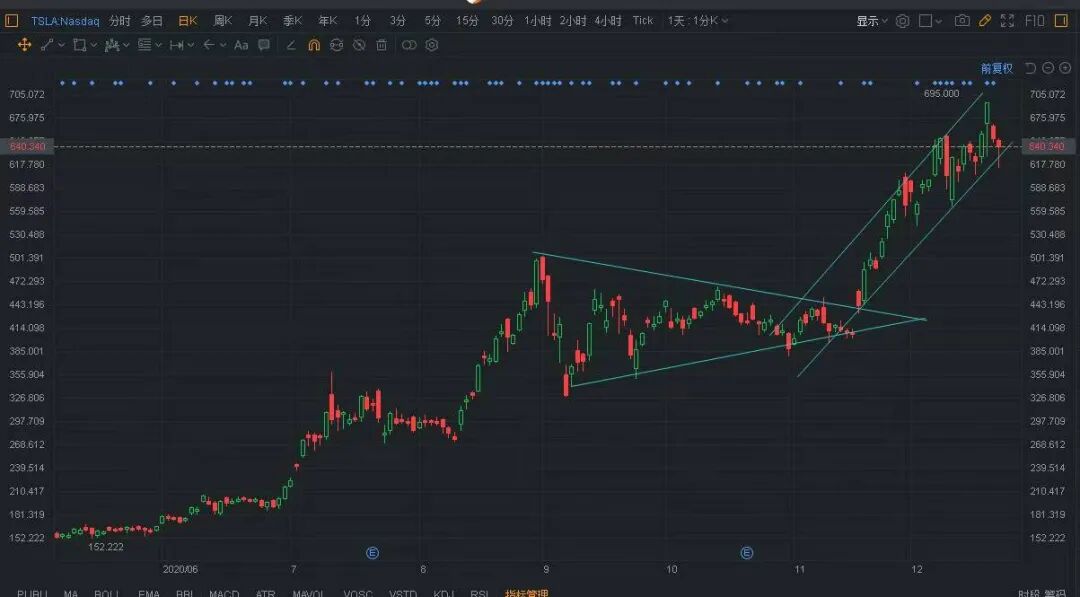Click the overlapping circles toggle icon
Image resolution: width=1080 pixels, height=597 pixels.
(x=409, y=45)
